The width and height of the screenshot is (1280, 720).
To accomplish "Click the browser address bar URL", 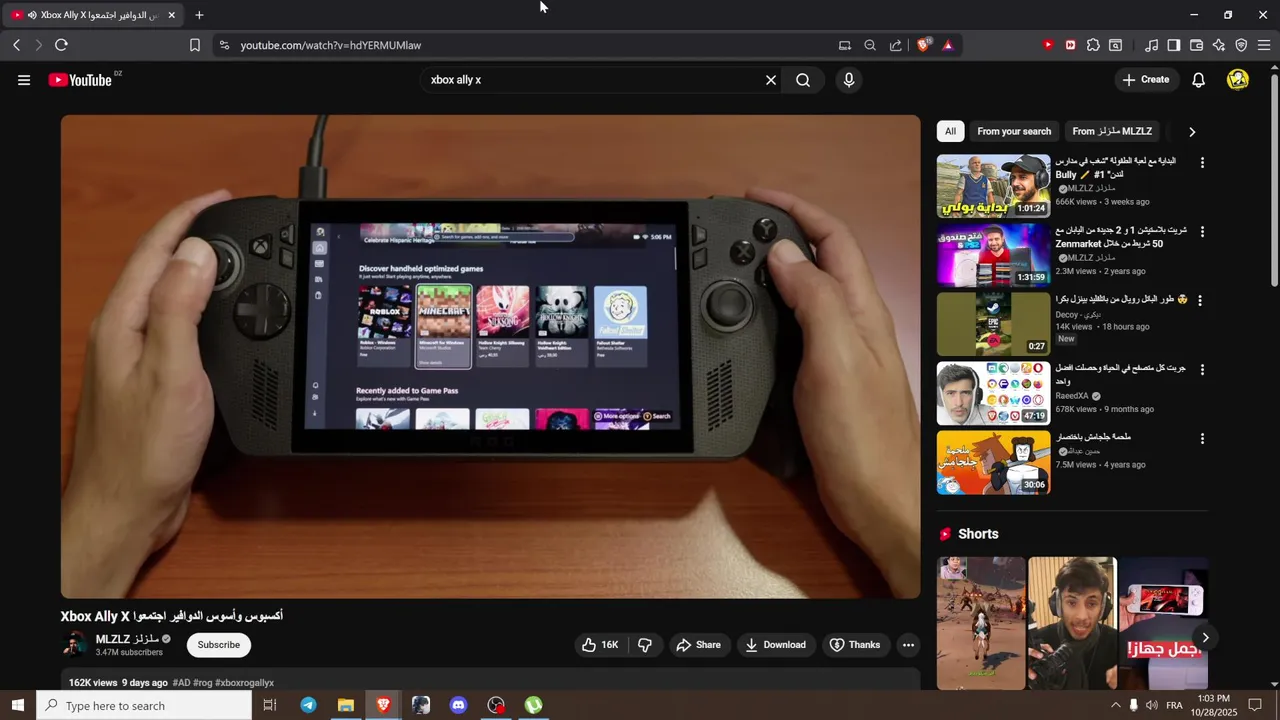I will coord(331,45).
